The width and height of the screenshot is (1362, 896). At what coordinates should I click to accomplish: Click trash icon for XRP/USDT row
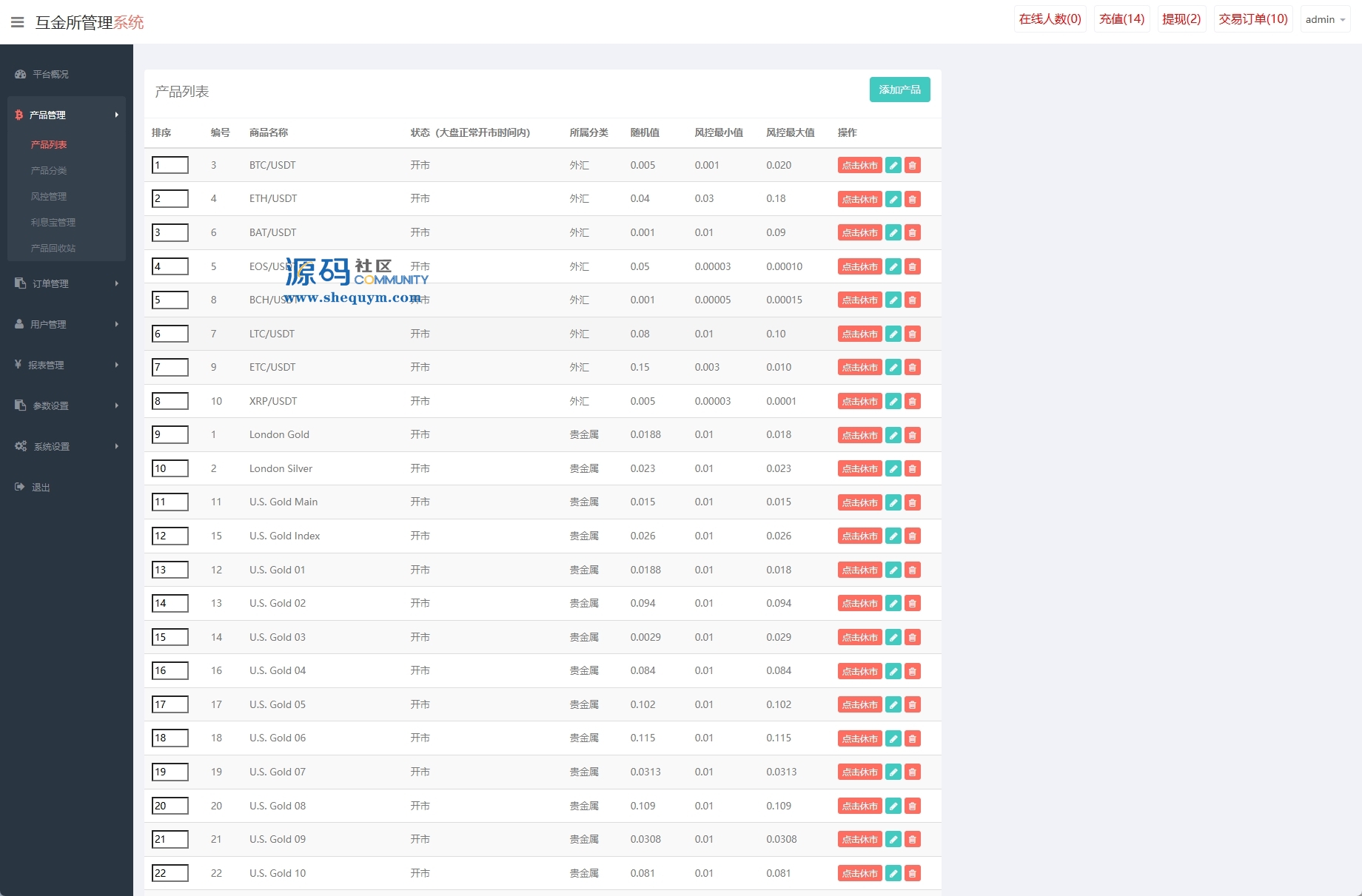tap(913, 402)
